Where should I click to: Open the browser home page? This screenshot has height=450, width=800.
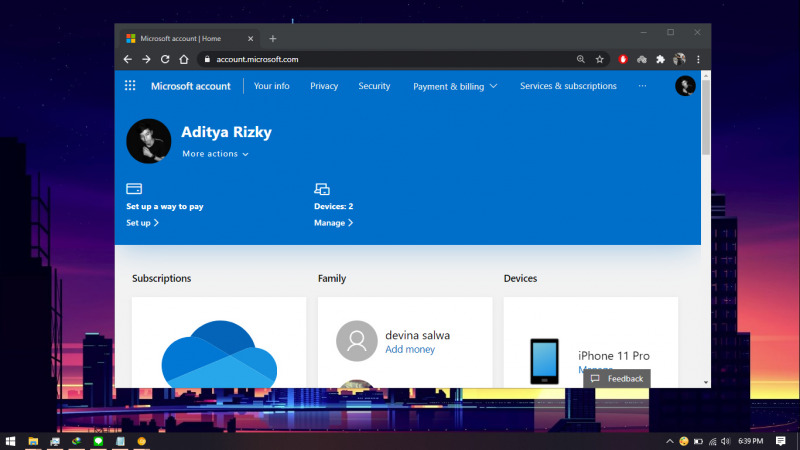pyautogui.click(x=184, y=59)
